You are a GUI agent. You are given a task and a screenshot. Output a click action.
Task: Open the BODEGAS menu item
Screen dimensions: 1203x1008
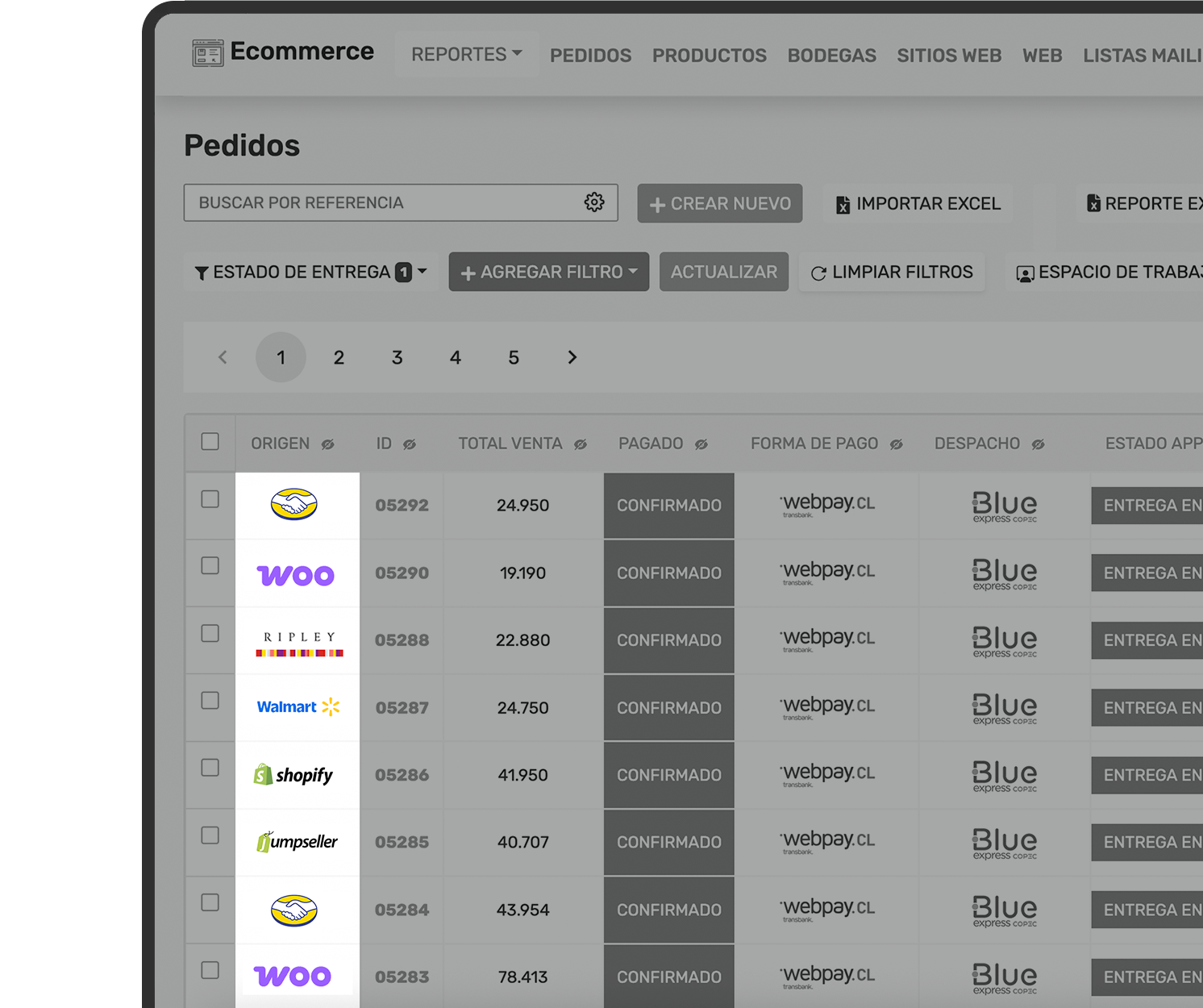[x=831, y=56]
